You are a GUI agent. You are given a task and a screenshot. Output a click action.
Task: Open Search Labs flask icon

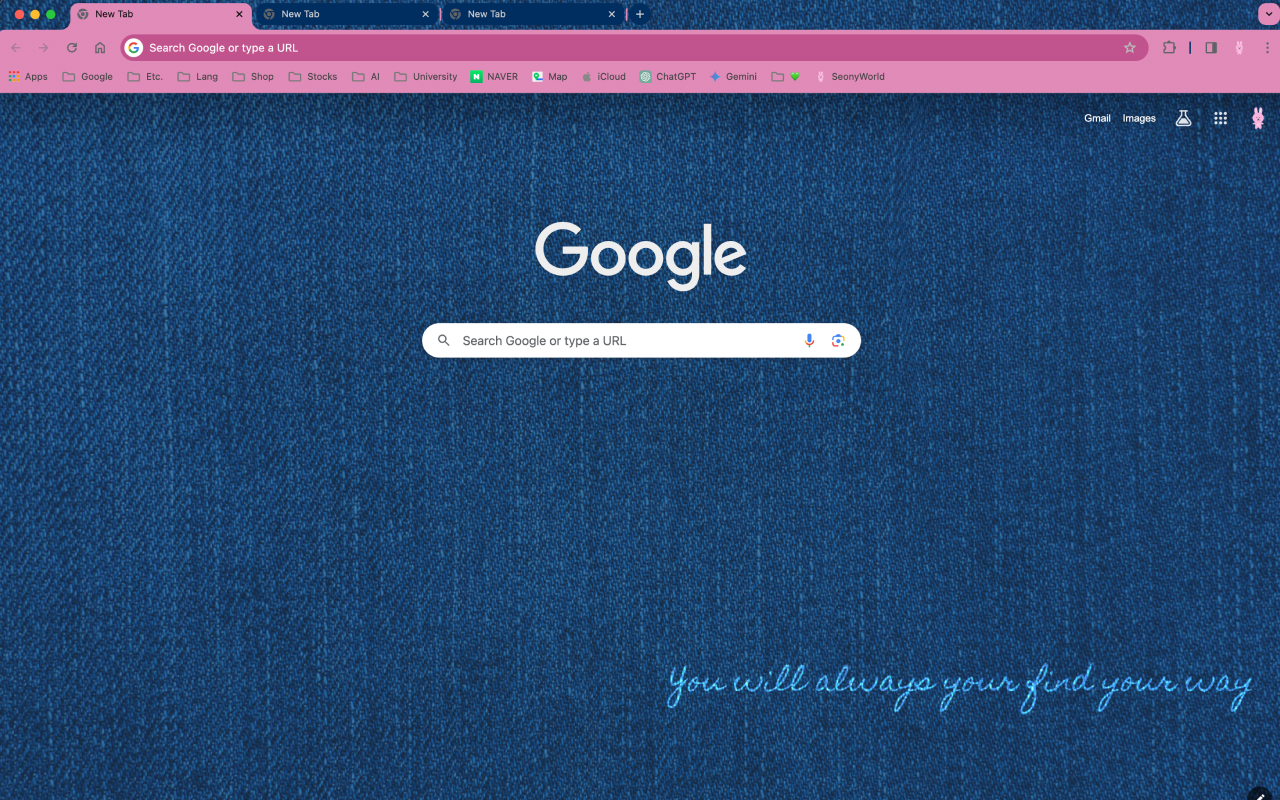pyautogui.click(x=1184, y=118)
